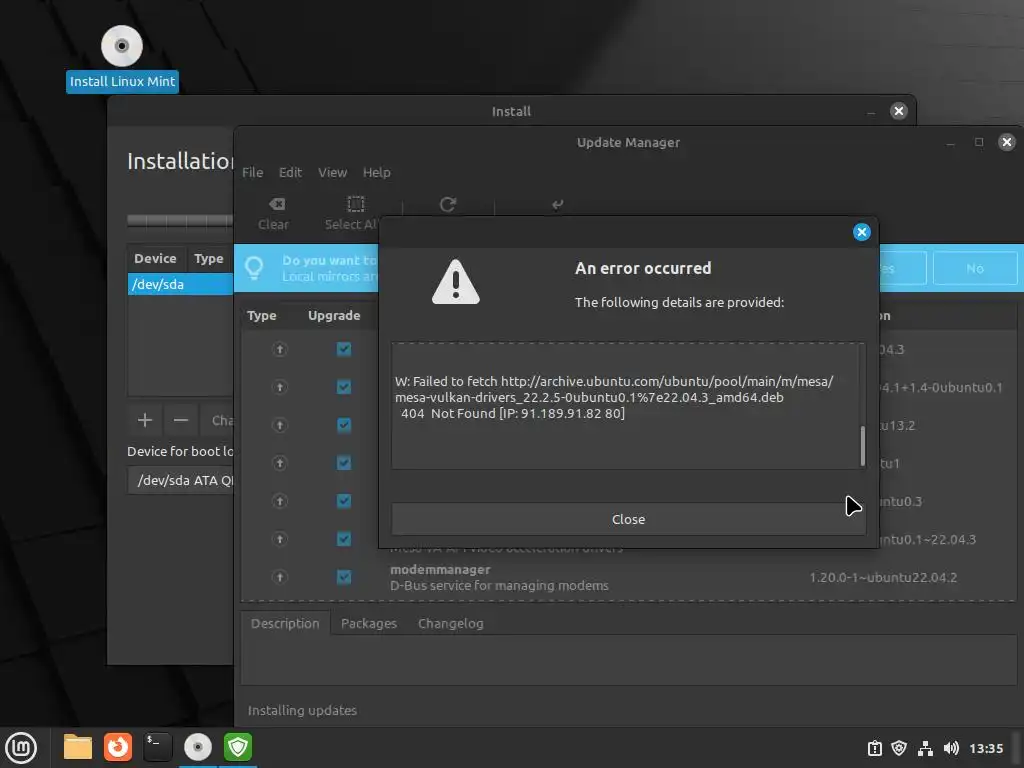
Task: Uncheck the sixth update's upgrade checkbox
Action: click(x=344, y=539)
